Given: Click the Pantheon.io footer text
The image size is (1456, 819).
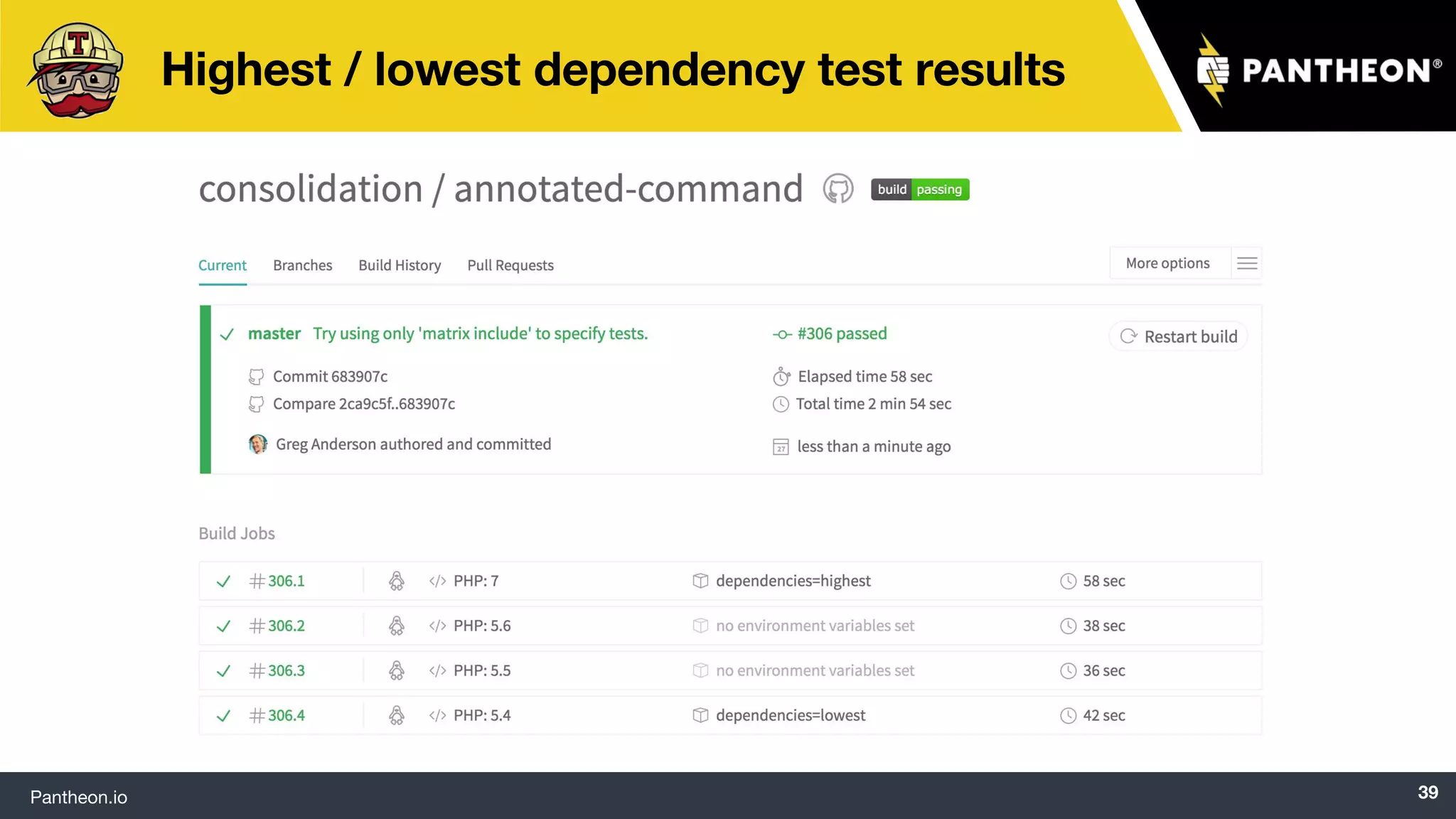Looking at the screenshot, I should tap(79, 797).
